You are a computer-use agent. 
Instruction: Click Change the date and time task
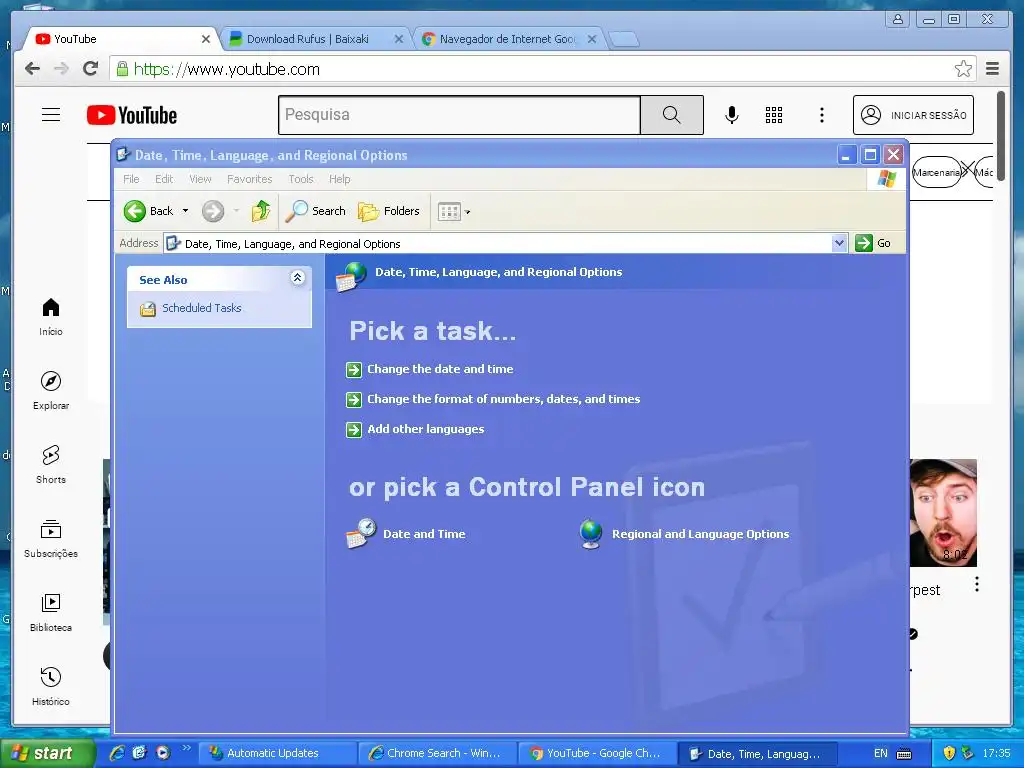click(x=440, y=369)
